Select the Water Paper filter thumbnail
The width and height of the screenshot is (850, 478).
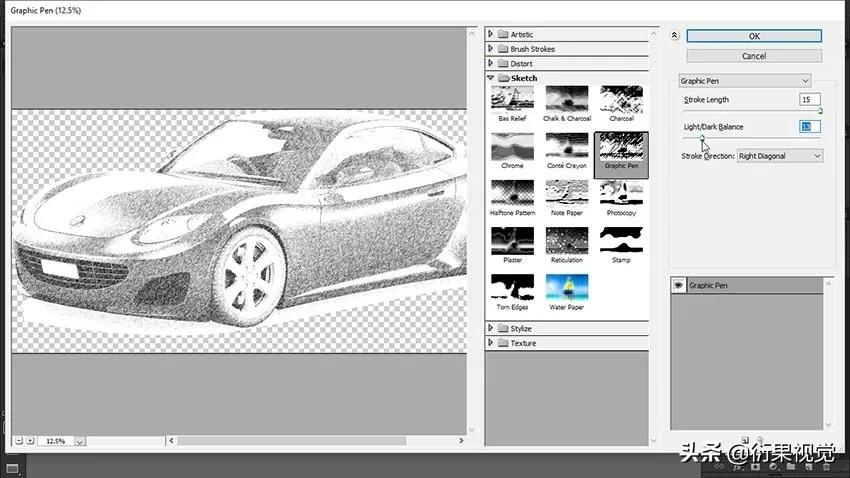point(566,288)
